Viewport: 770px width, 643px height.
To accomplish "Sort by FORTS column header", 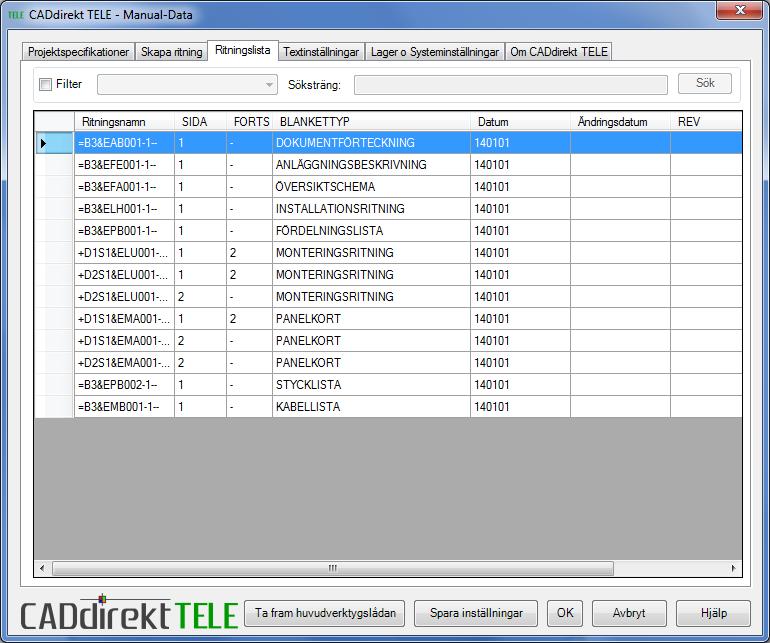I will (x=249, y=122).
